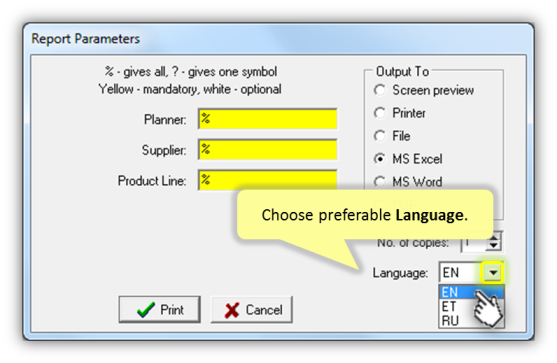Click the green checkmark Print icon
The image size is (557, 363).
click(146, 310)
